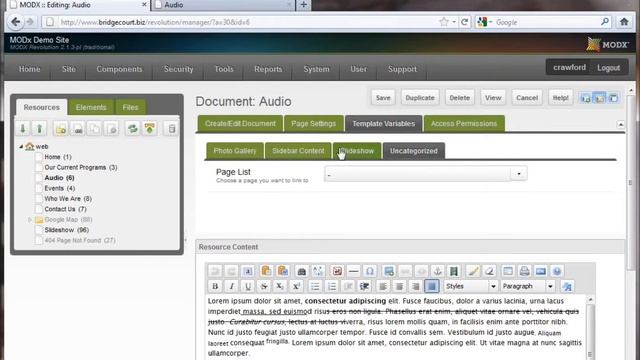Open the System menu
Viewport: 640px width, 360px height.
(316, 69)
